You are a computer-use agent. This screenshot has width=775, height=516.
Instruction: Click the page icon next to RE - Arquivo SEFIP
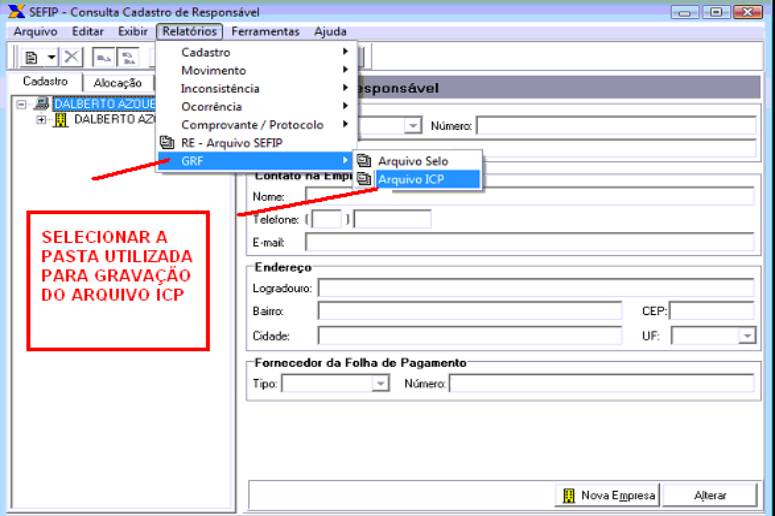click(167, 142)
